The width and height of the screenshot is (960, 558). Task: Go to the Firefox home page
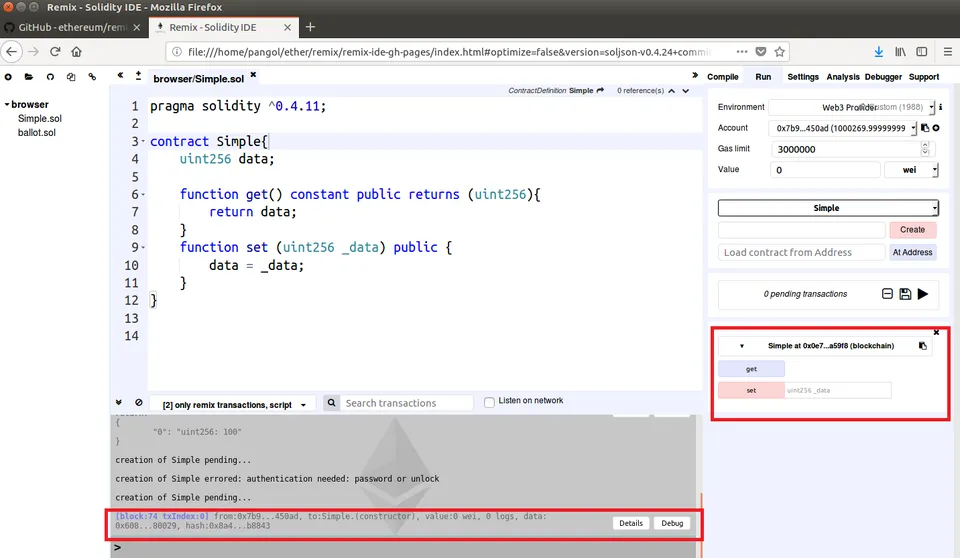pos(77,52)
